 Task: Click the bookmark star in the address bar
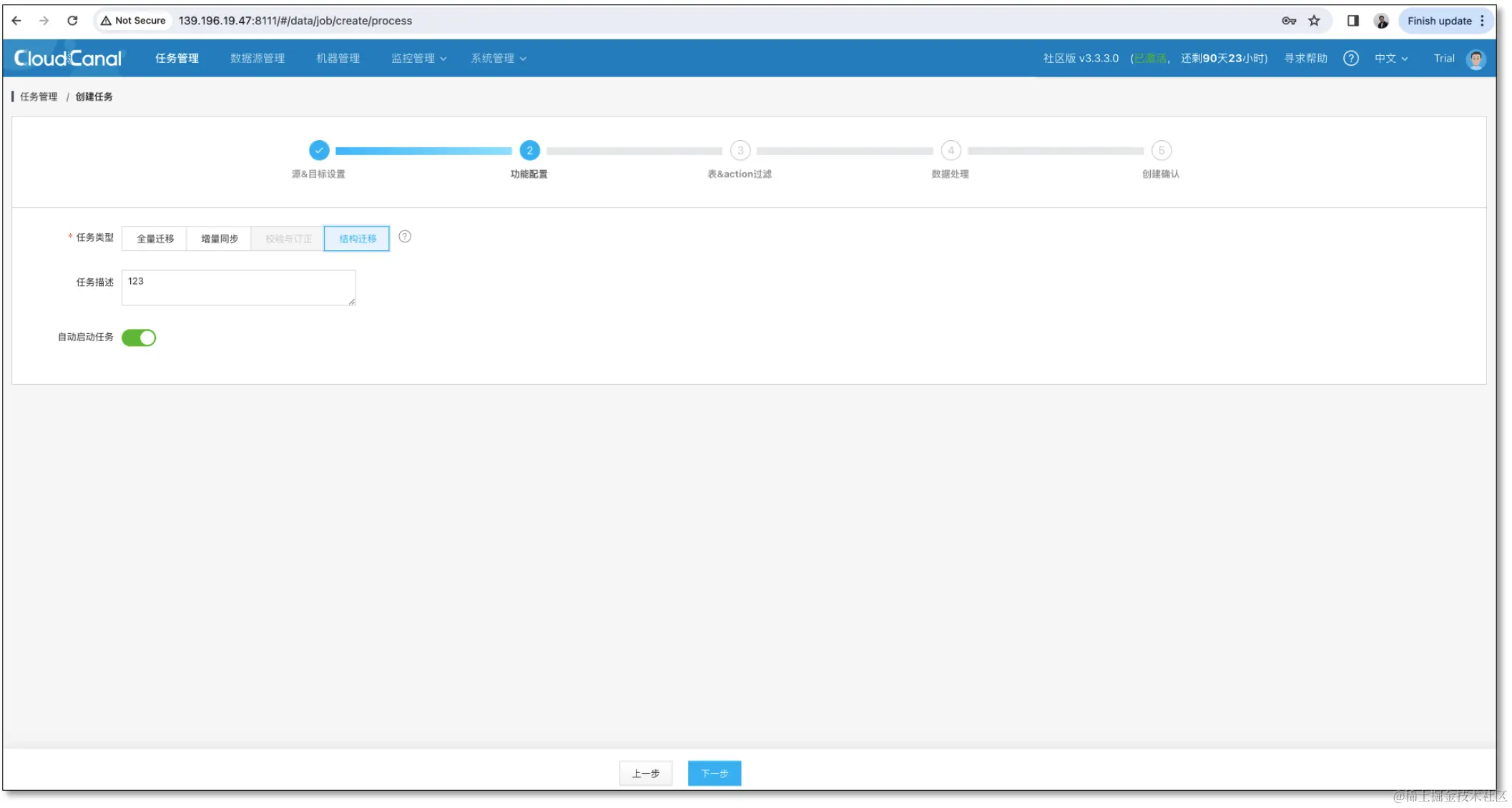coord(1315,21)
